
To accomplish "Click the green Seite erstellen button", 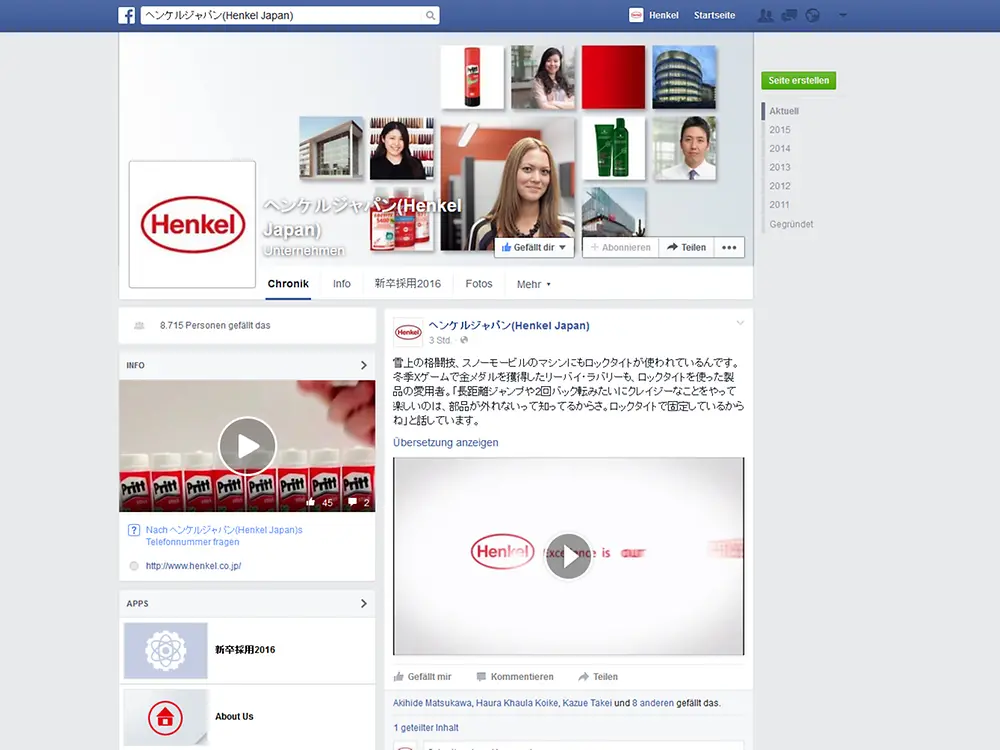I will click(798, 80).
